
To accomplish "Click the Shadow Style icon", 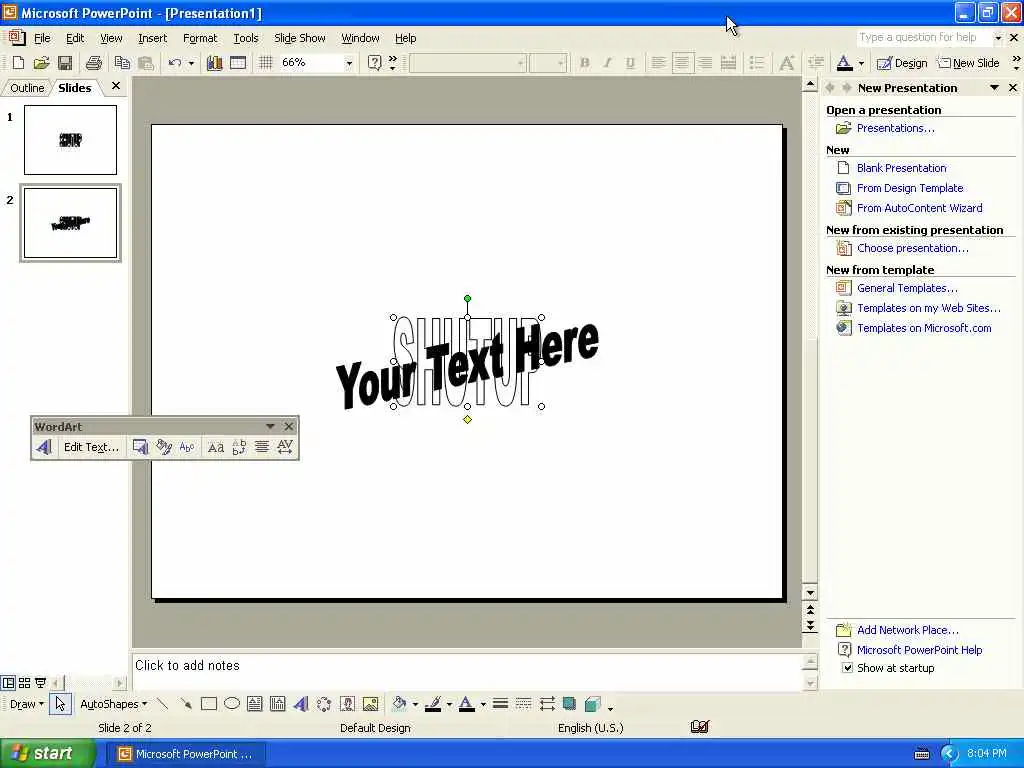I will click(569, 704).
